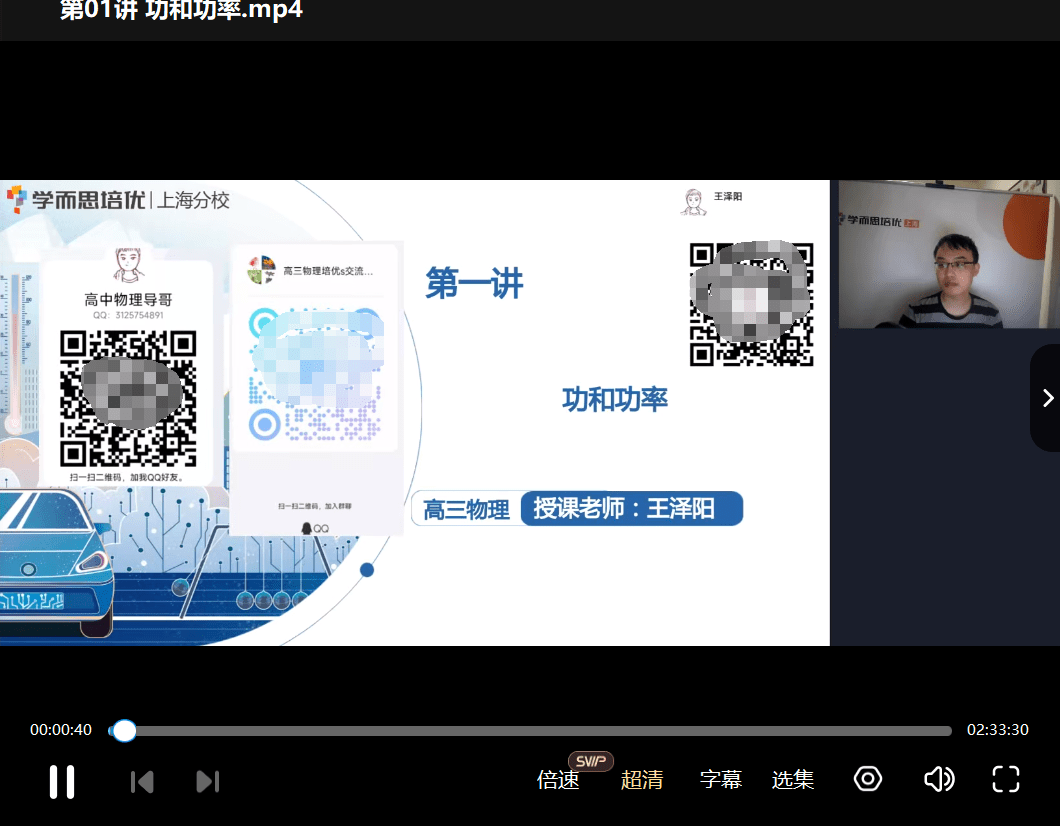This screenshot has height=826, width=1060.
Task: Skip to the next video
Action: pos(208,781)
